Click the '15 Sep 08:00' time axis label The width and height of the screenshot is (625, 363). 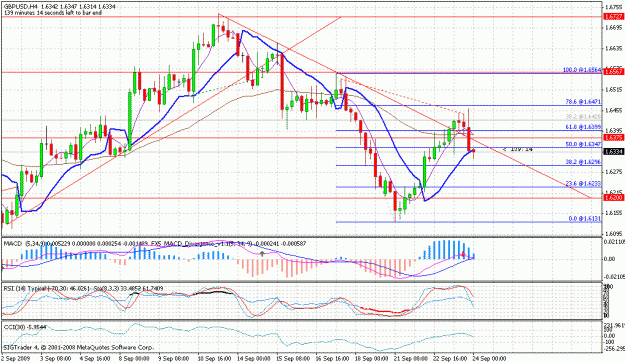pos(294,359)
